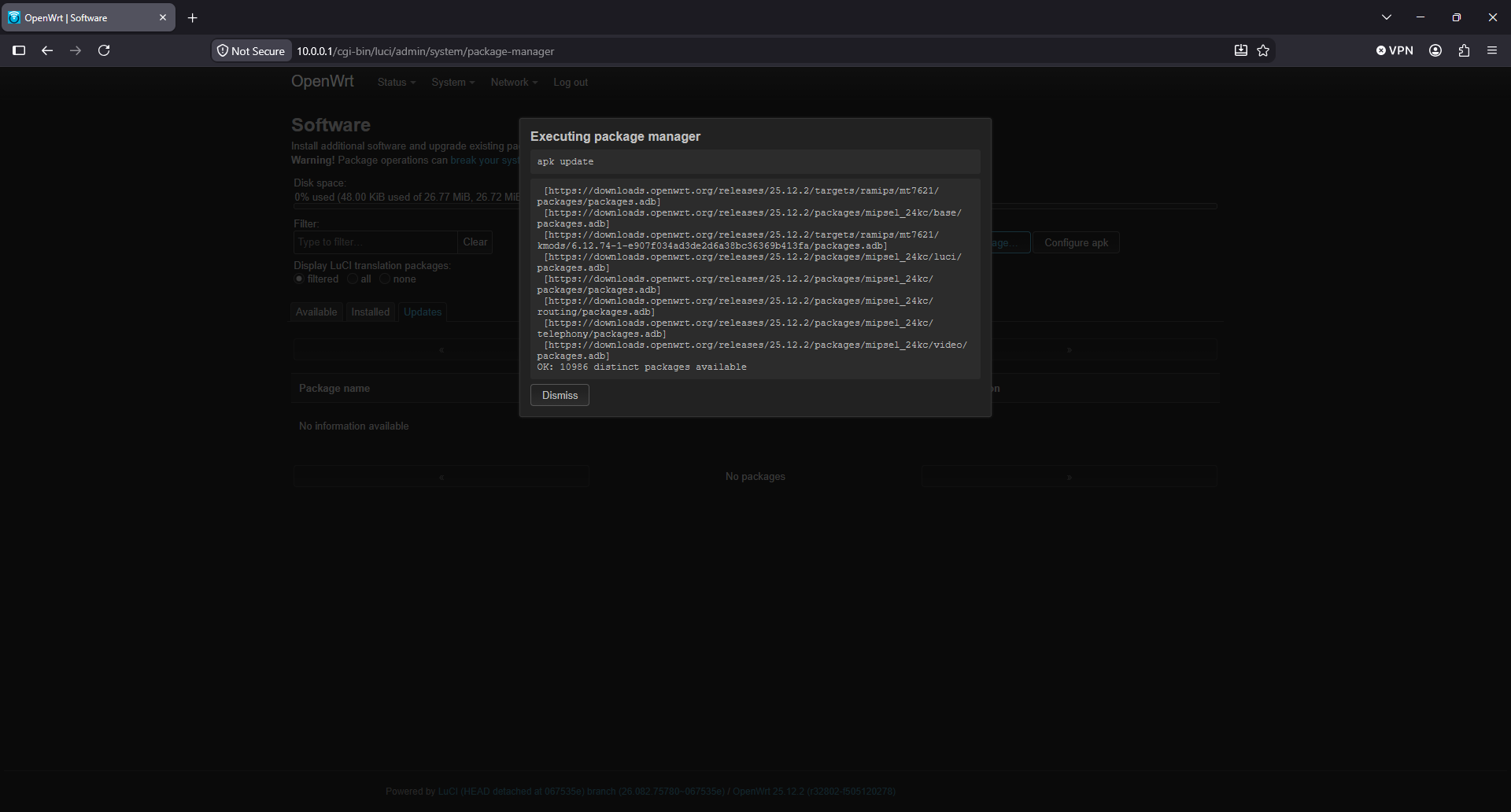This screenshot has width=1511, height=812.
Task: Click the Log out link
Action: pos(571,82)
